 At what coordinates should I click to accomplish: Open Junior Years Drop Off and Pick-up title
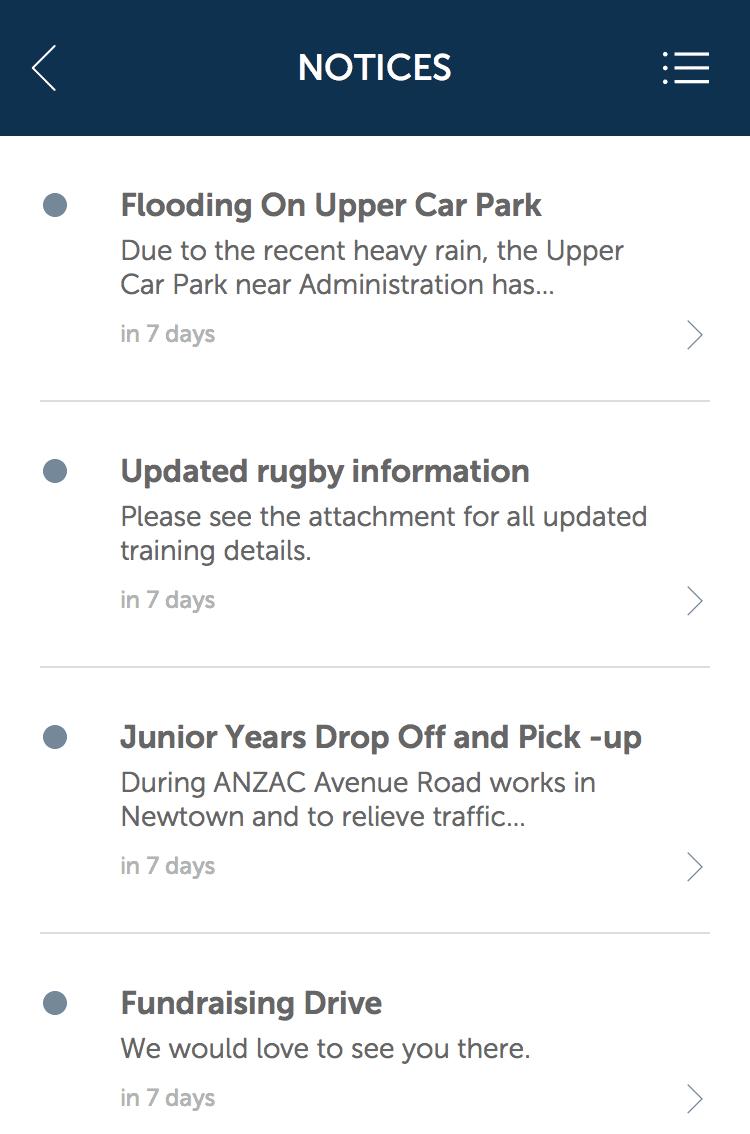pos(381,737)
